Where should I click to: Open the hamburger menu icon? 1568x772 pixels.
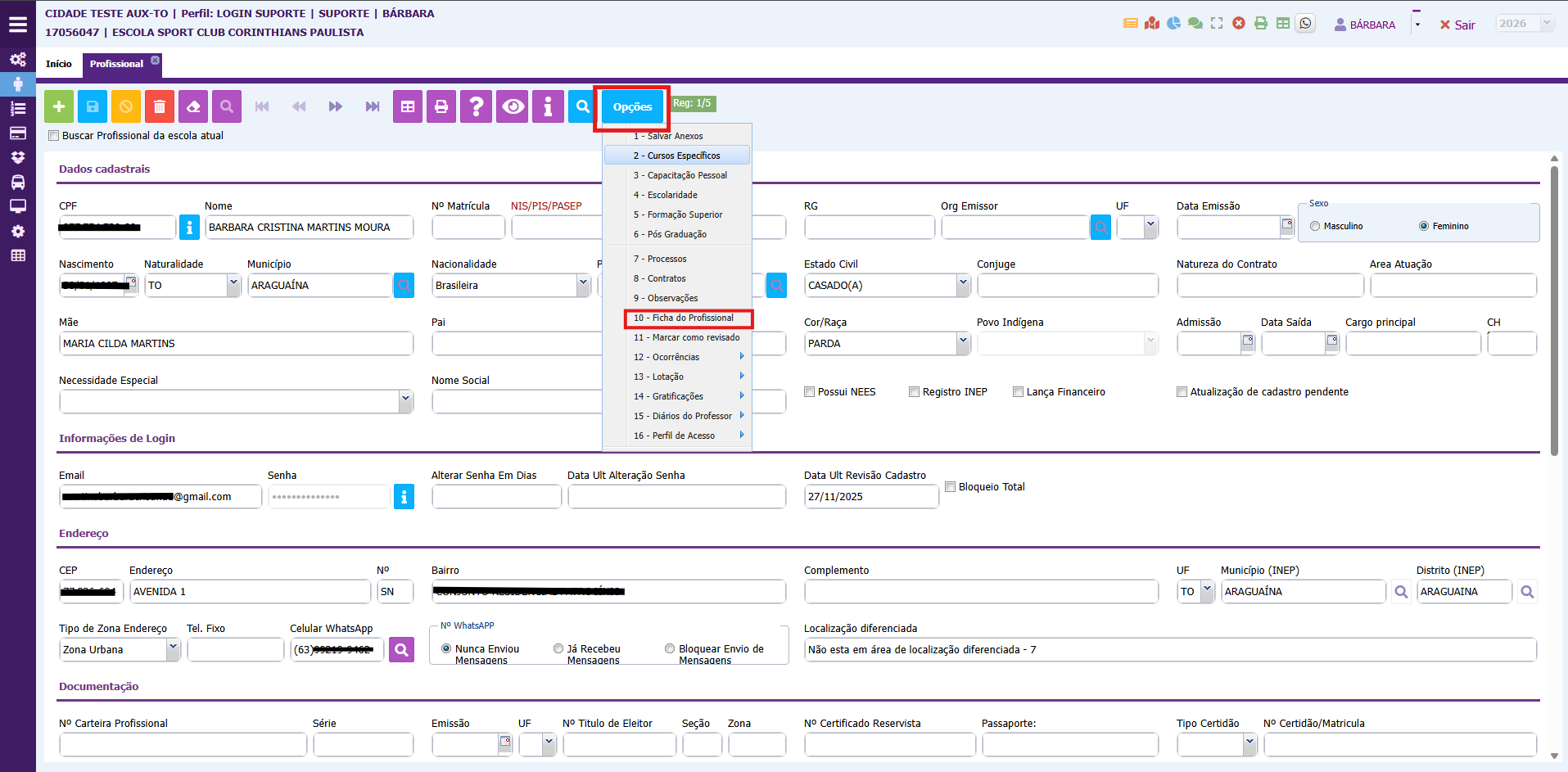(18, 25)
